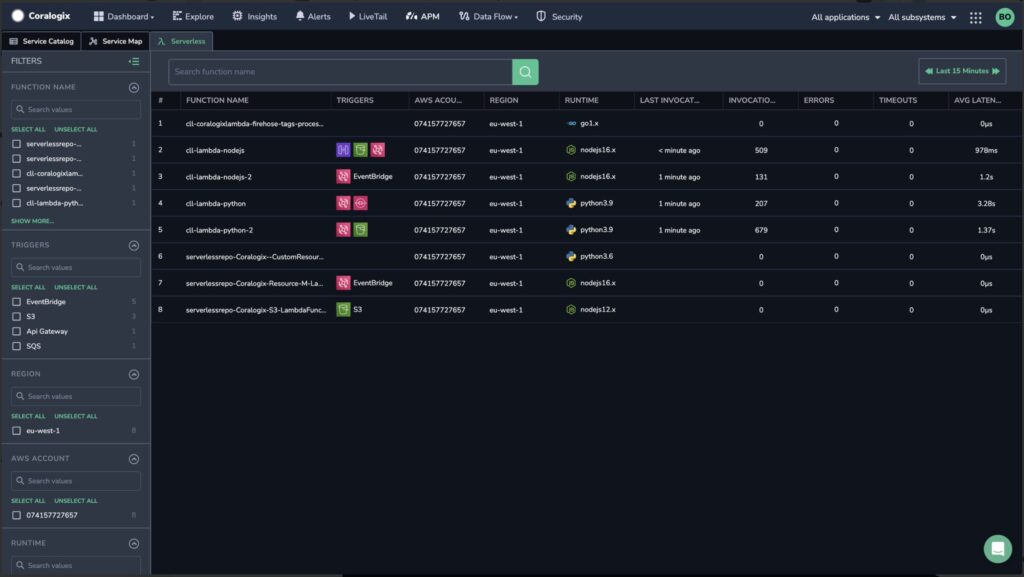Click the go1.x runtime icon
Screen dimensions: 1024x577
point(571,123)
